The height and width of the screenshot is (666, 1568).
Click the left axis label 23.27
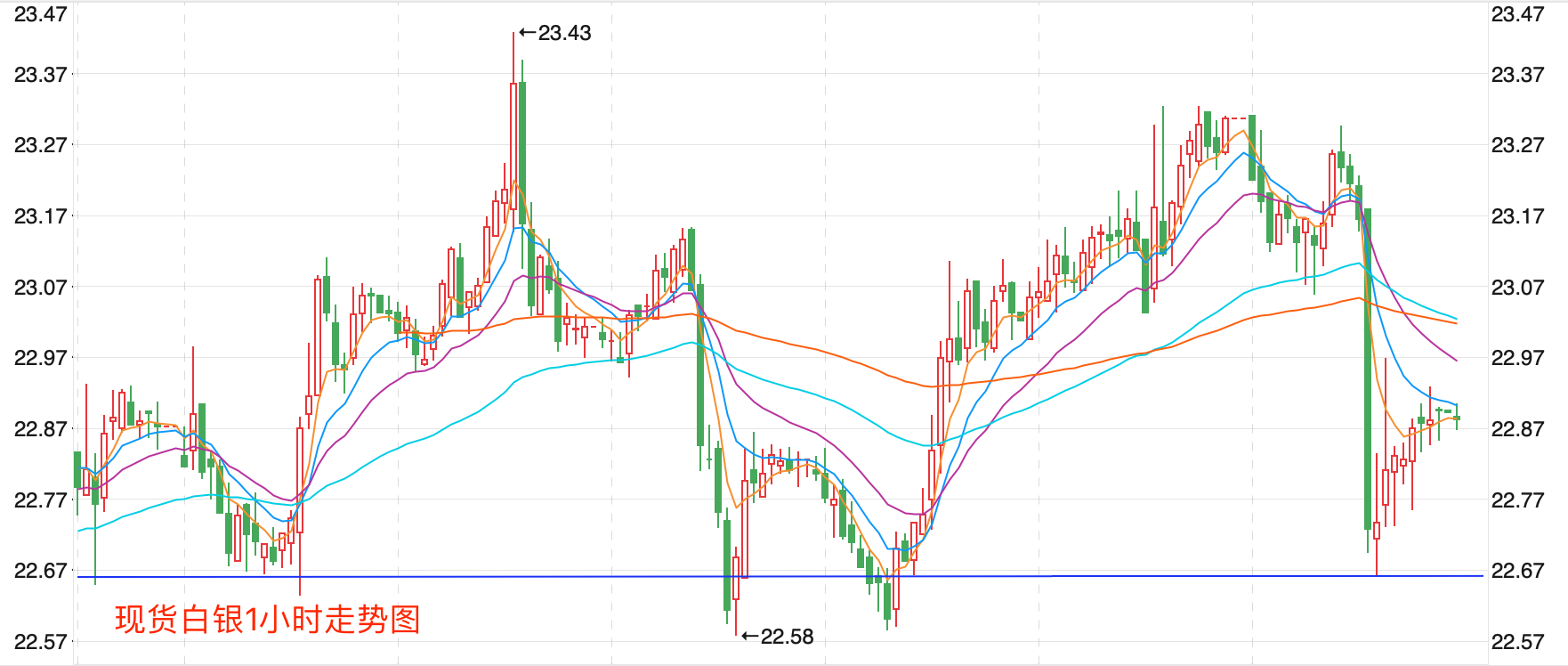coord(41,145)
